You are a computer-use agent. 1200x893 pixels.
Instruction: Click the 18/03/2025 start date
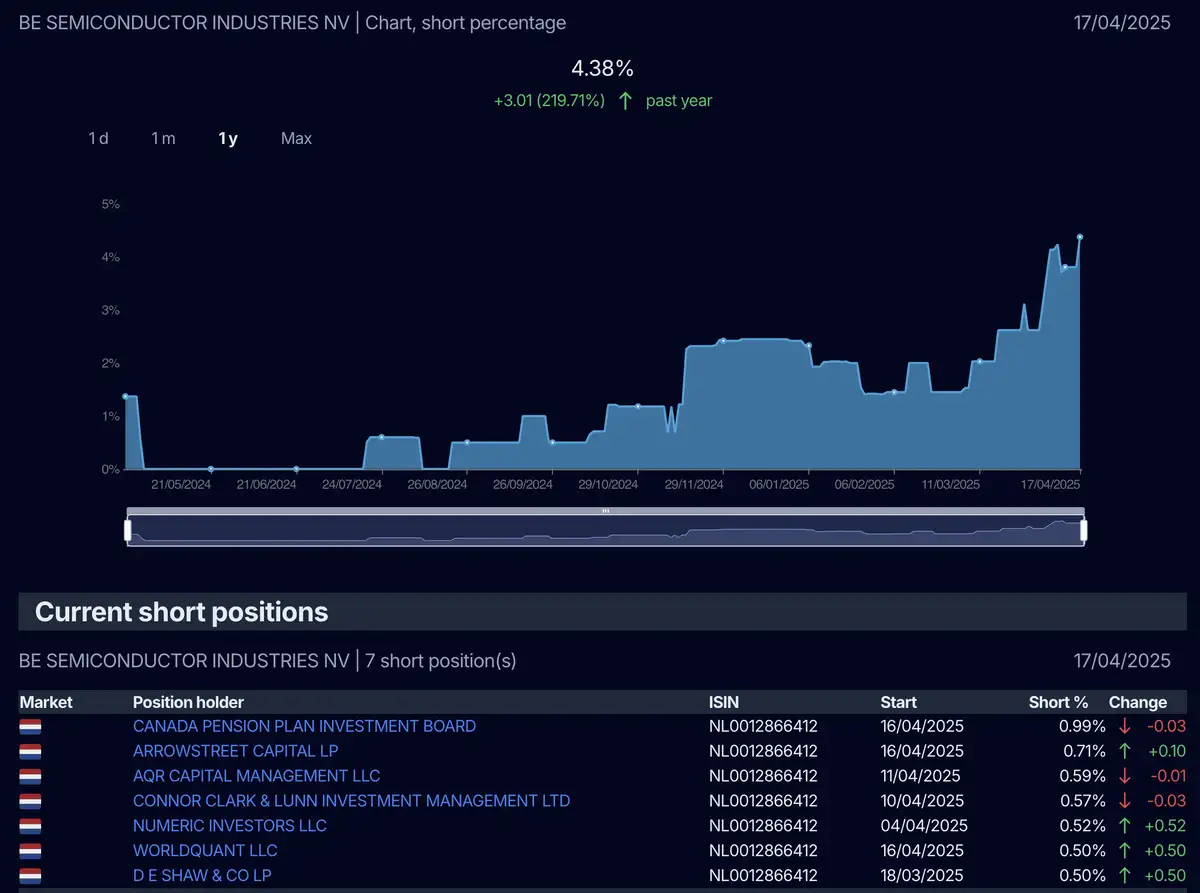922,876
